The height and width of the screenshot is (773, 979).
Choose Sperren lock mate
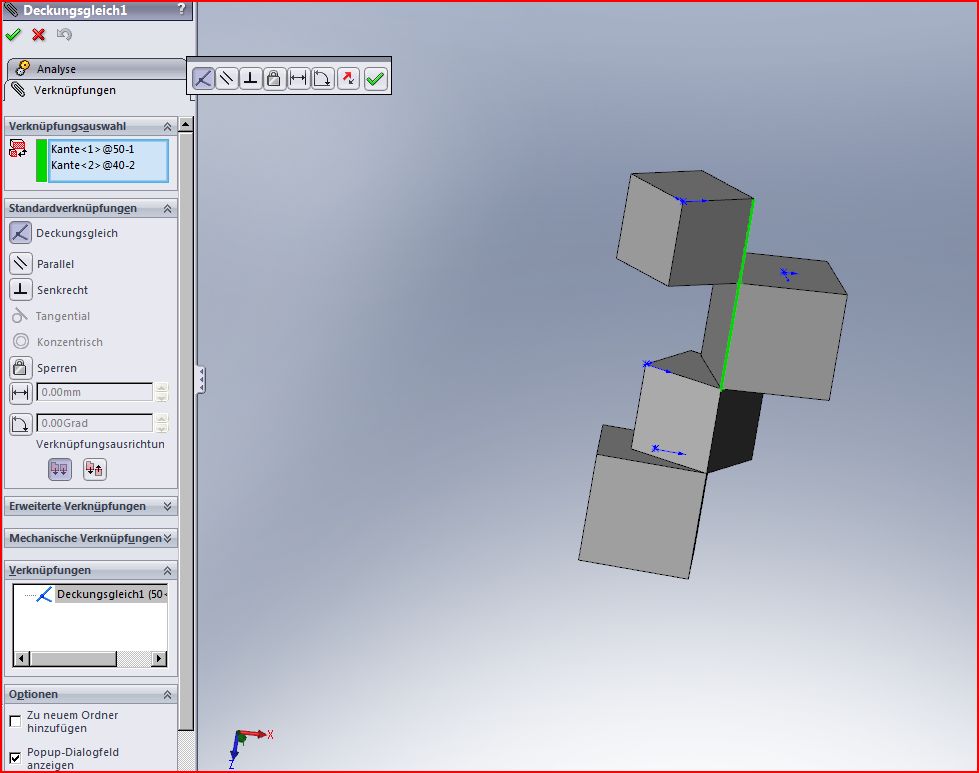tap(21, 368)
